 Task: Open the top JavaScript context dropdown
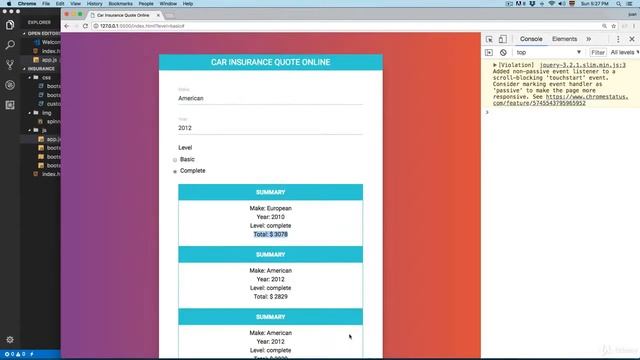point(549,53)
